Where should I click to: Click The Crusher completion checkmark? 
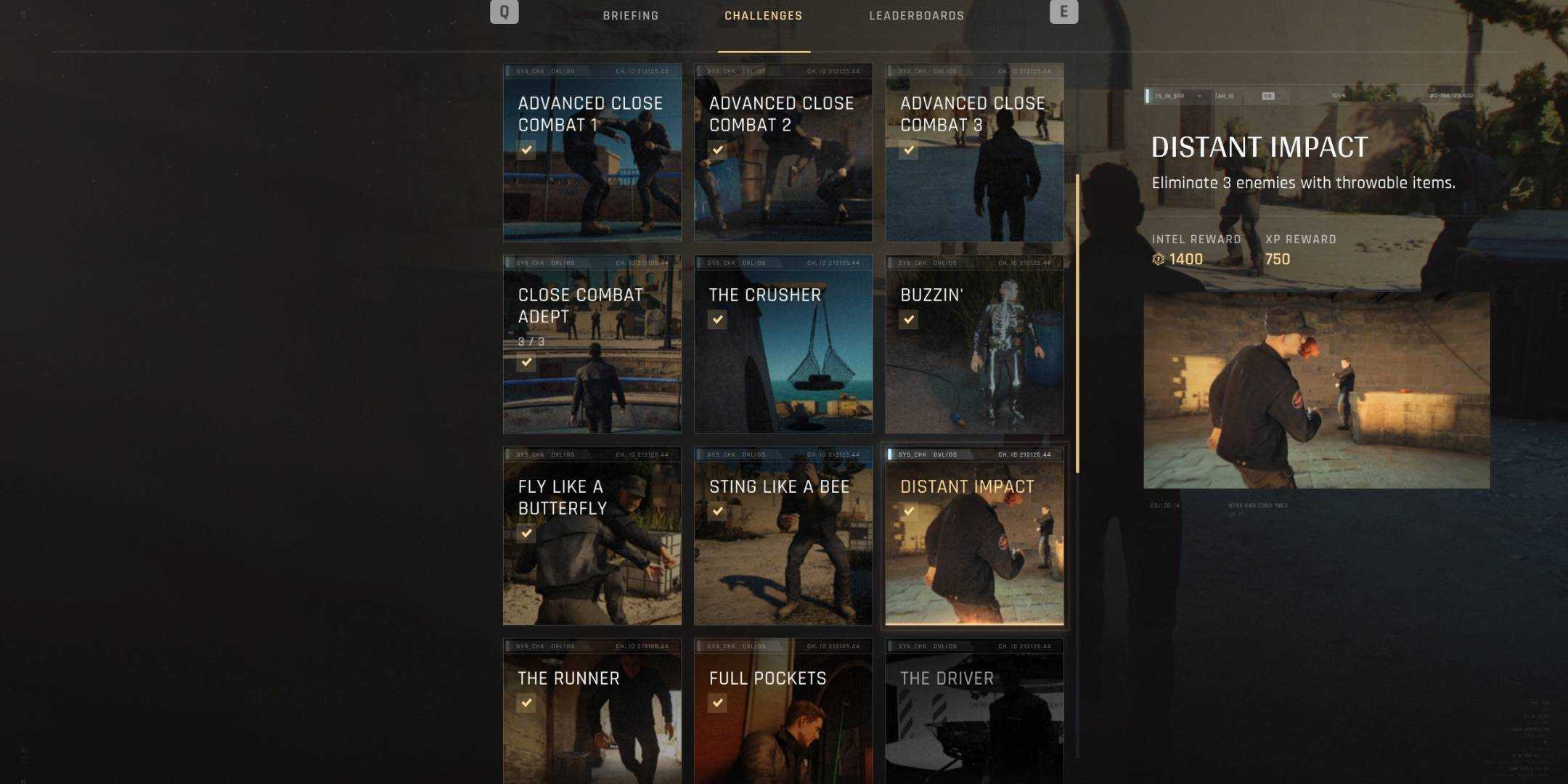[717, 319]
